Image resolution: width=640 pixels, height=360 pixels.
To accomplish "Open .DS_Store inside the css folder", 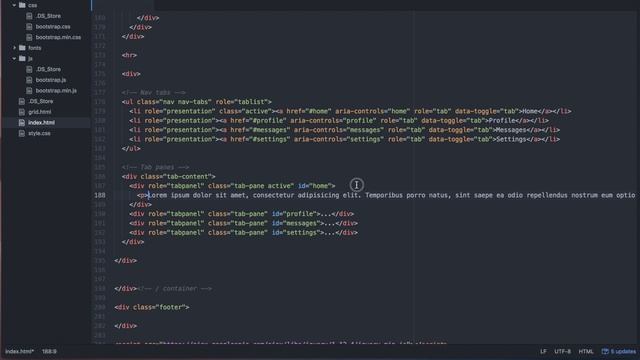I will (x=48, y=16).
